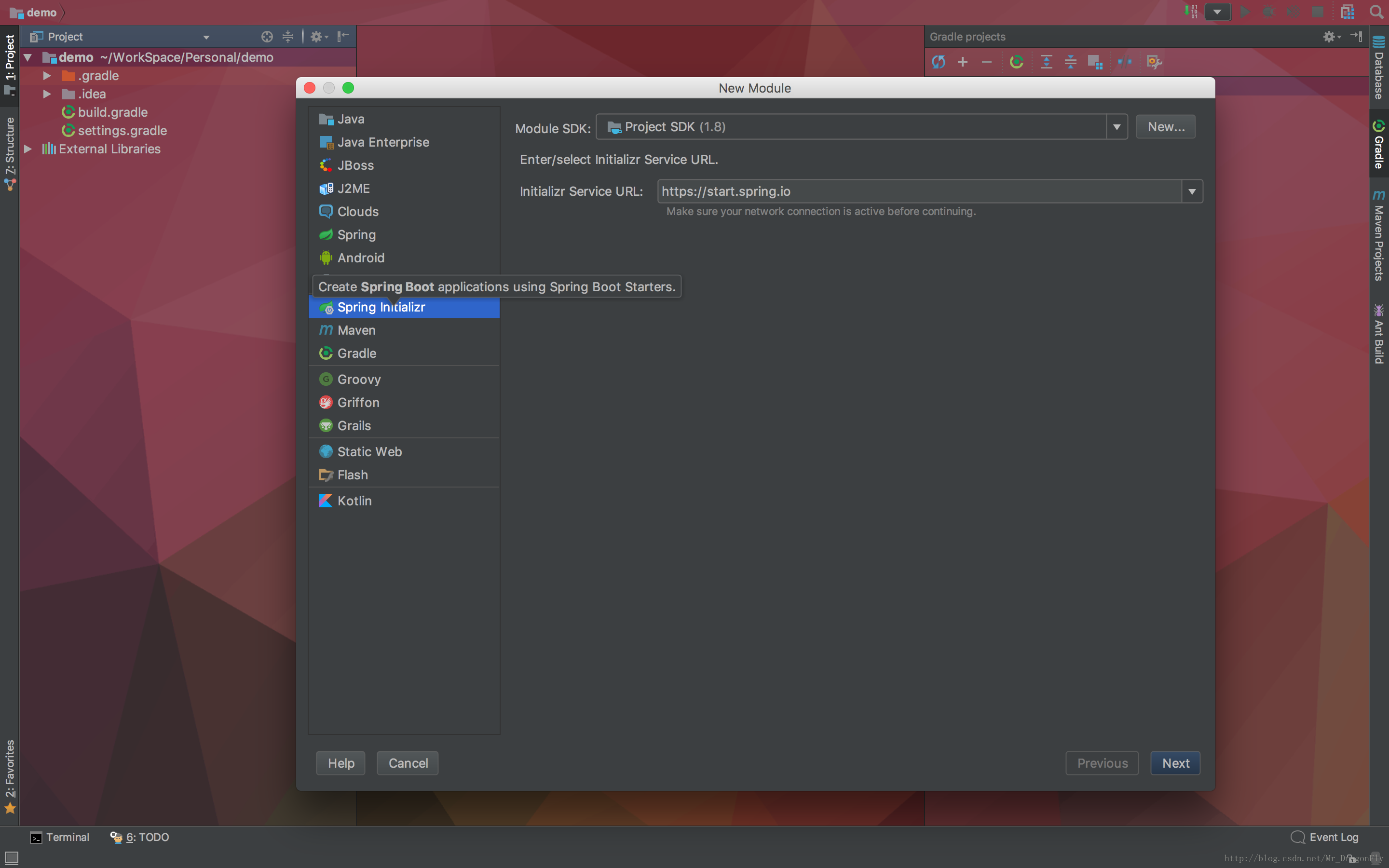Click the Run play icon
1389x868 pixels.
pyautogui.click(x=1244, y=12)
